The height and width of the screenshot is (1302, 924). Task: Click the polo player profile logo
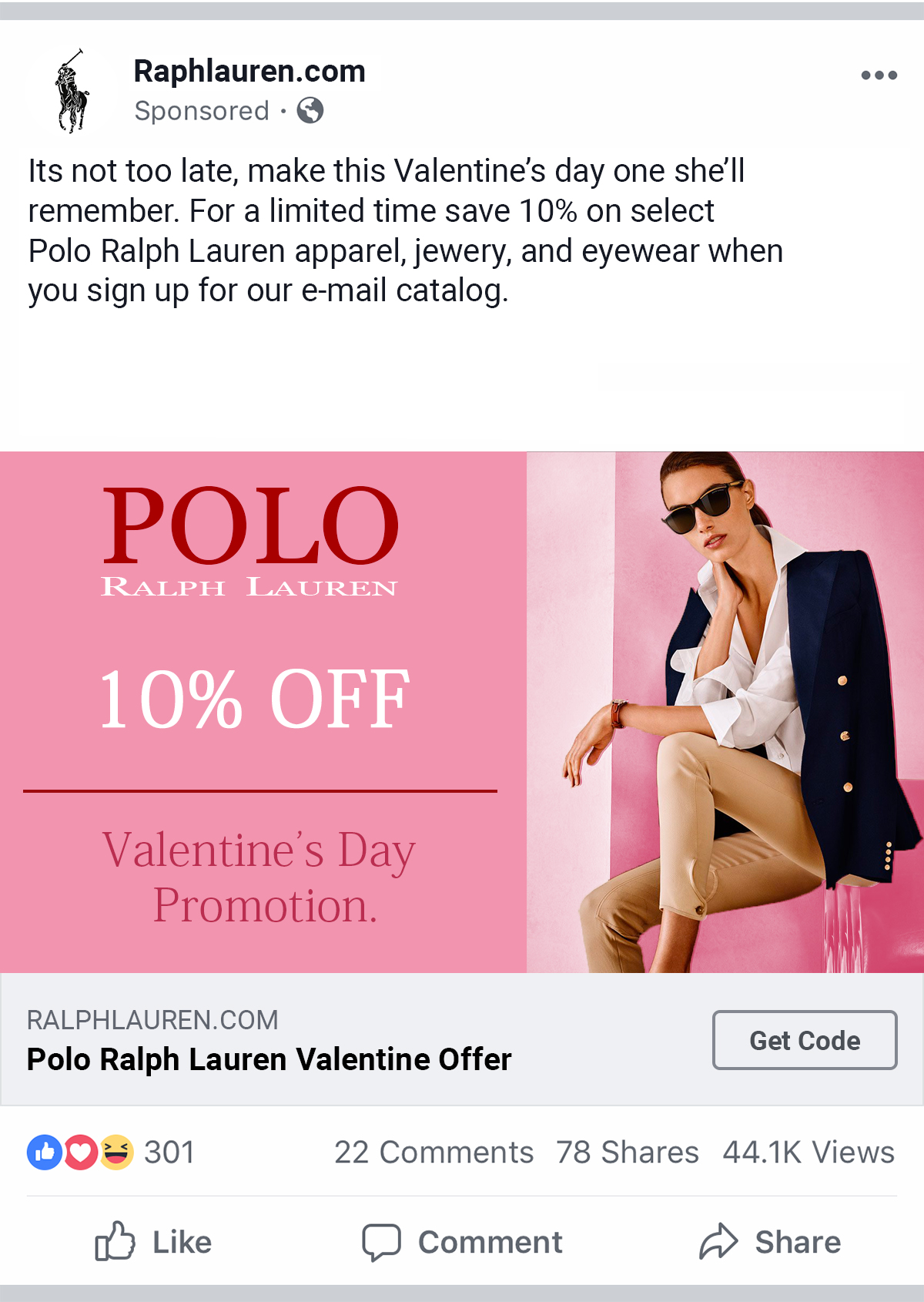71,91
